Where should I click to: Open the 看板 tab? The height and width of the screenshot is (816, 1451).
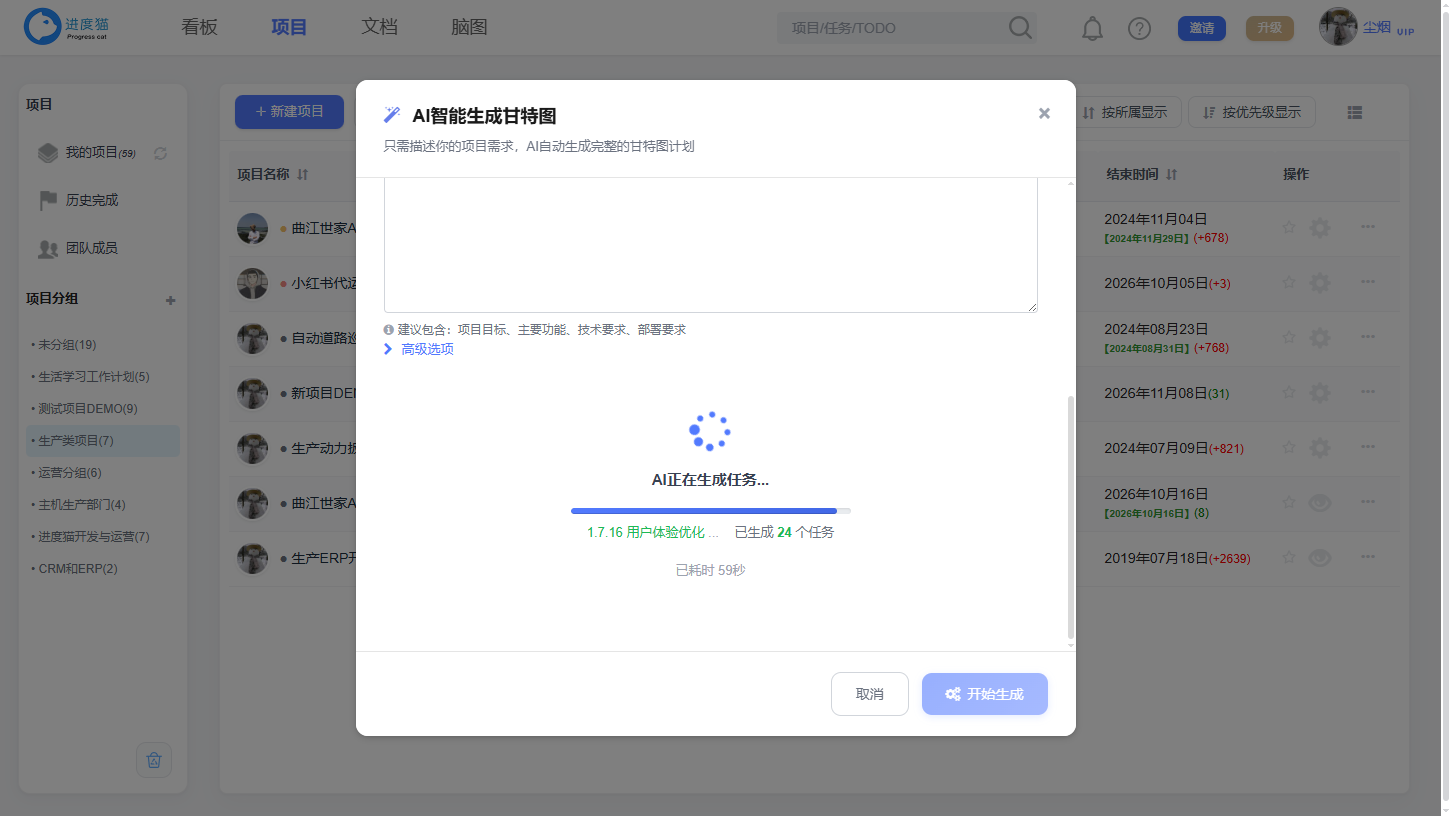click(x=199, y=27)
